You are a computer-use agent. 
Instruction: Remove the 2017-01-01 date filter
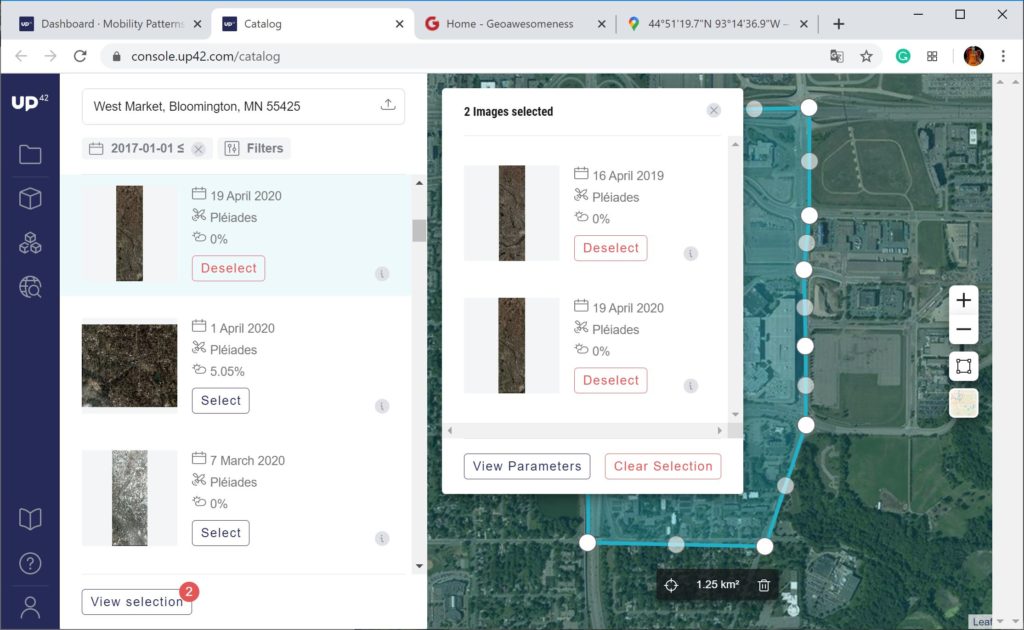point(199,150)
